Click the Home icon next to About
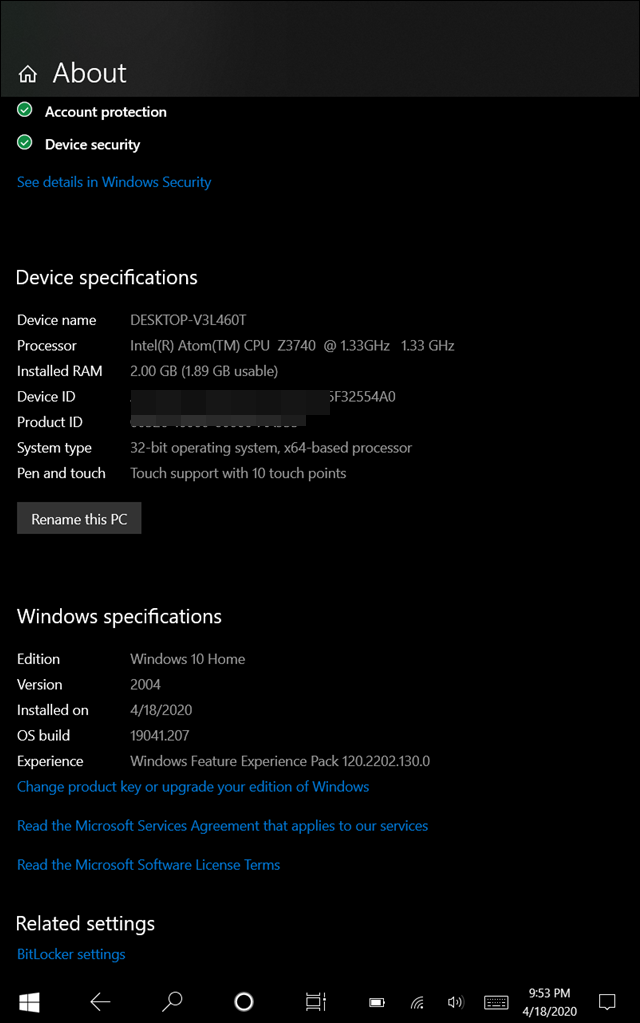This screenshot has height=1023, width=640. click(x=28, y=74)
